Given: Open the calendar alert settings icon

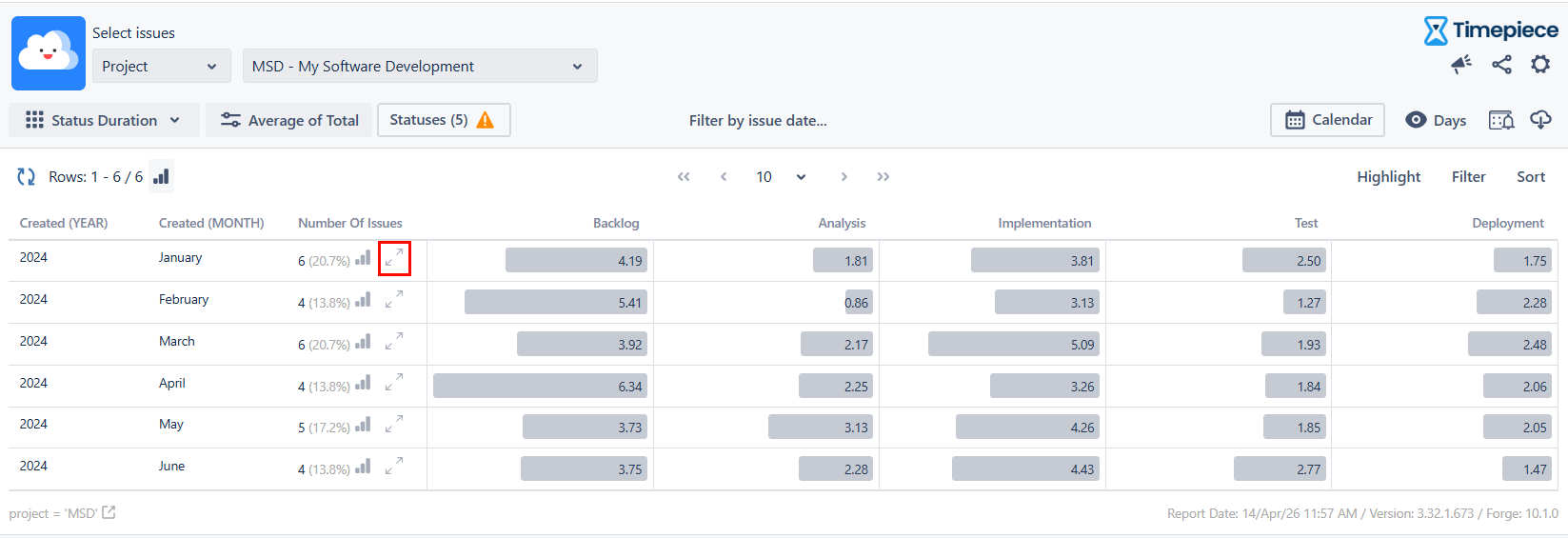Looking at the screenshot, I should click(1501, 120).
